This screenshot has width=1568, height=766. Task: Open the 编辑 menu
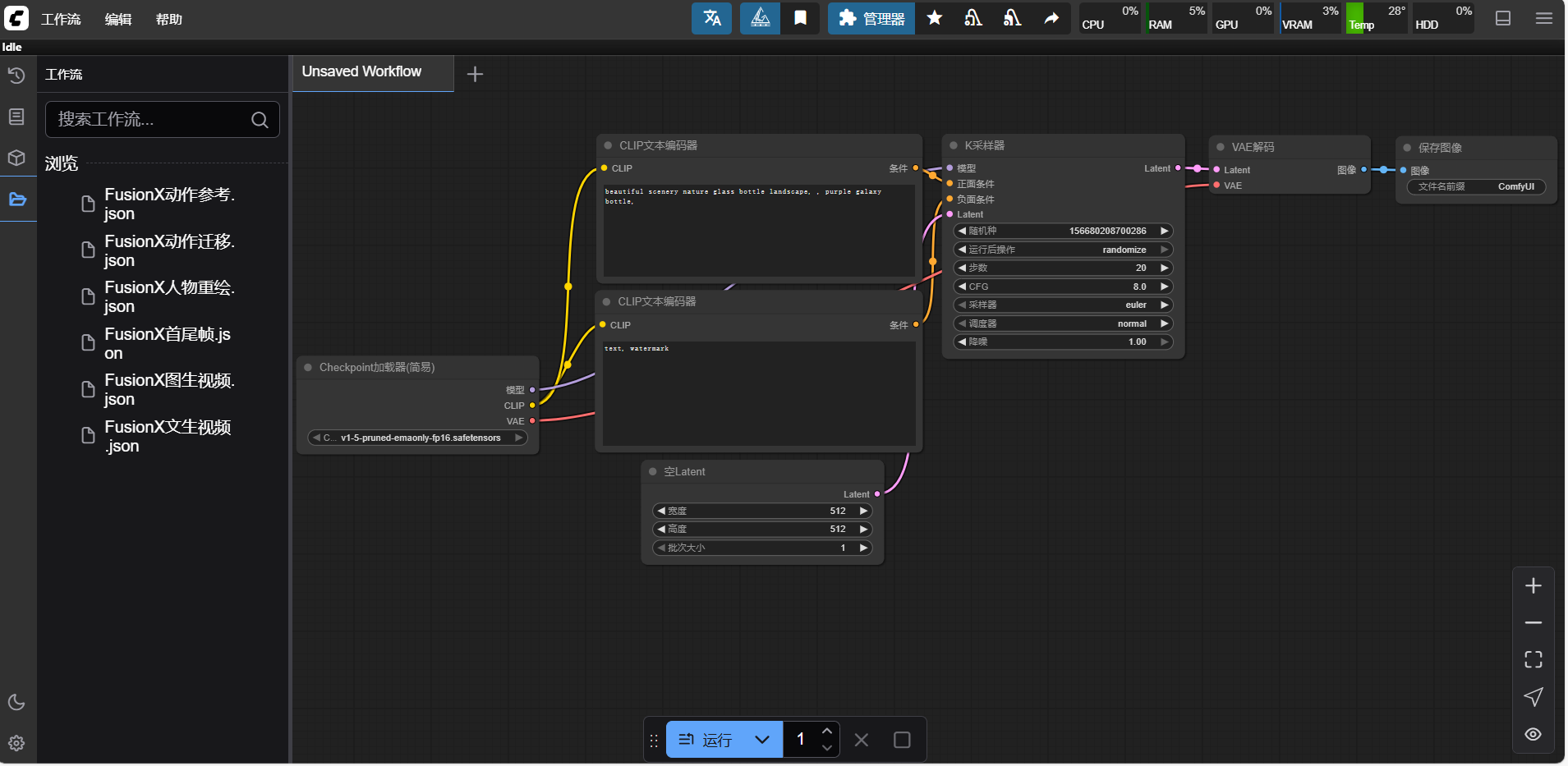click(x=118, y=19)
